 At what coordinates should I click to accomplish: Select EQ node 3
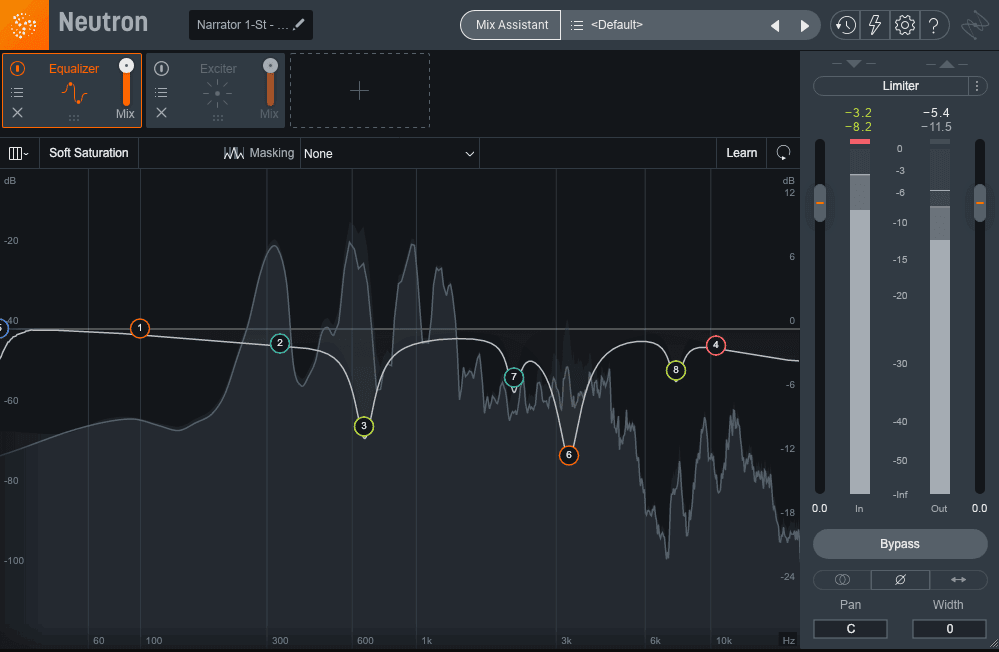(x=364, y=426)
